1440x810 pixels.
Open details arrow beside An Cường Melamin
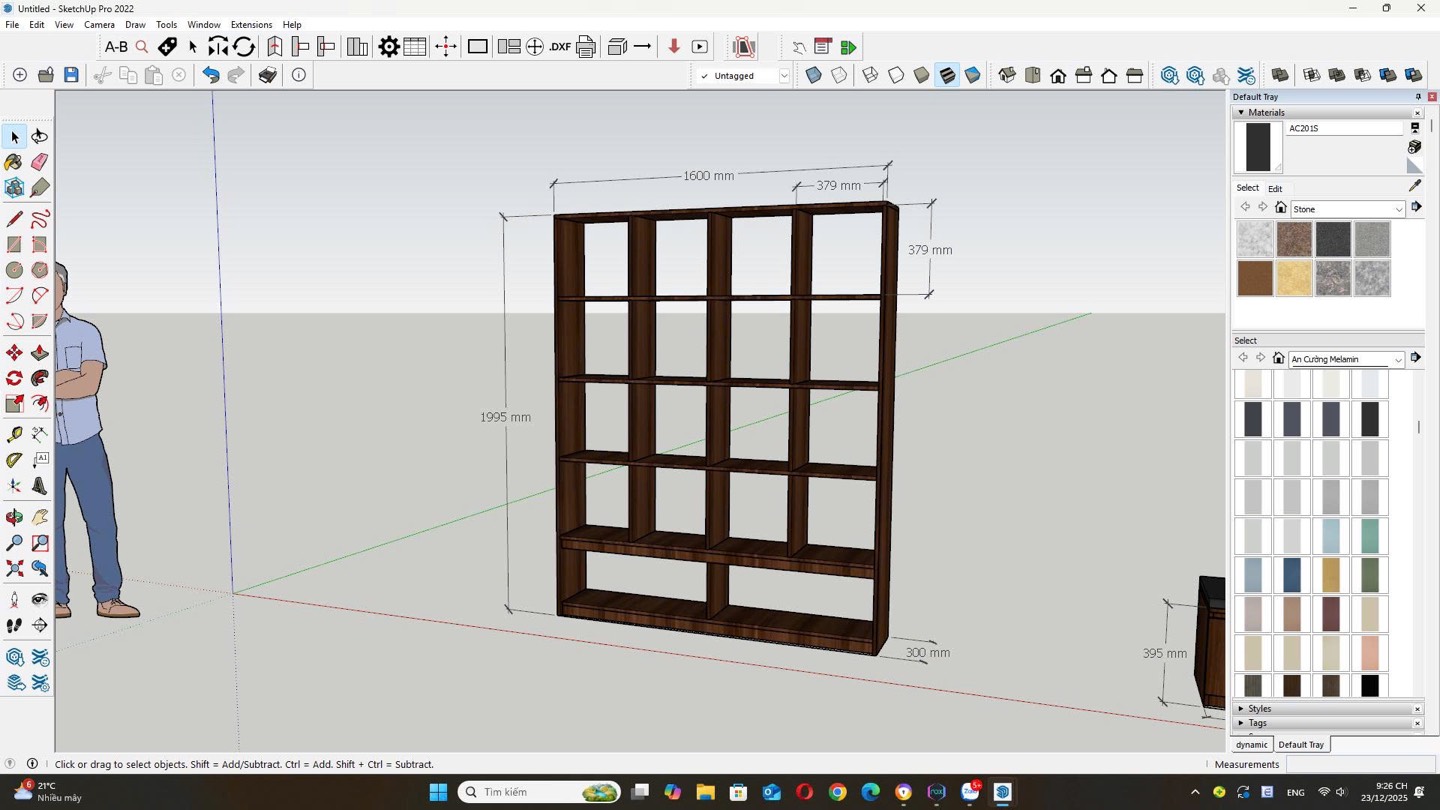(x=1415, y=358)
